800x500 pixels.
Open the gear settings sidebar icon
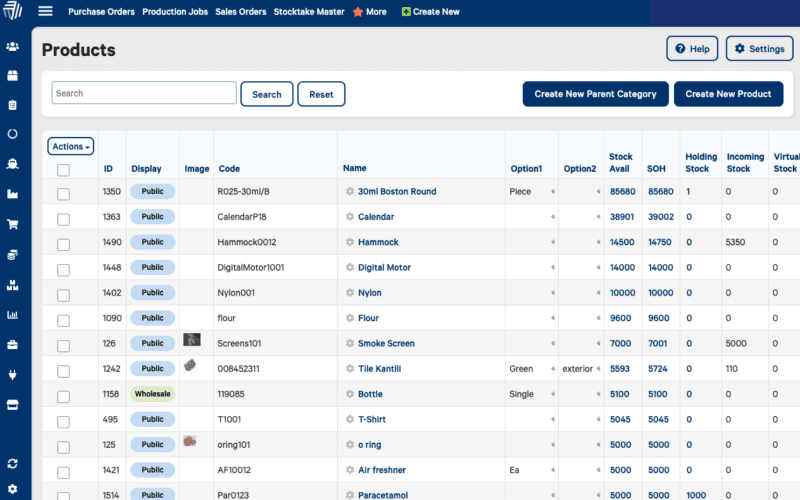tap(12, 489)
